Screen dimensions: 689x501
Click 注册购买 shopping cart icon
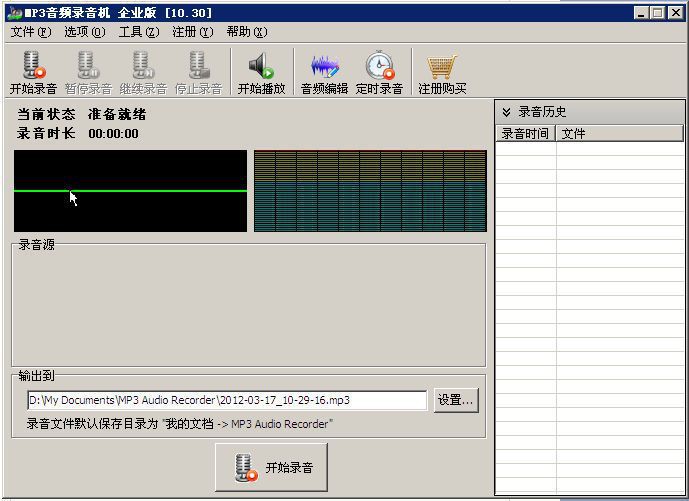[x=442, y=67]
